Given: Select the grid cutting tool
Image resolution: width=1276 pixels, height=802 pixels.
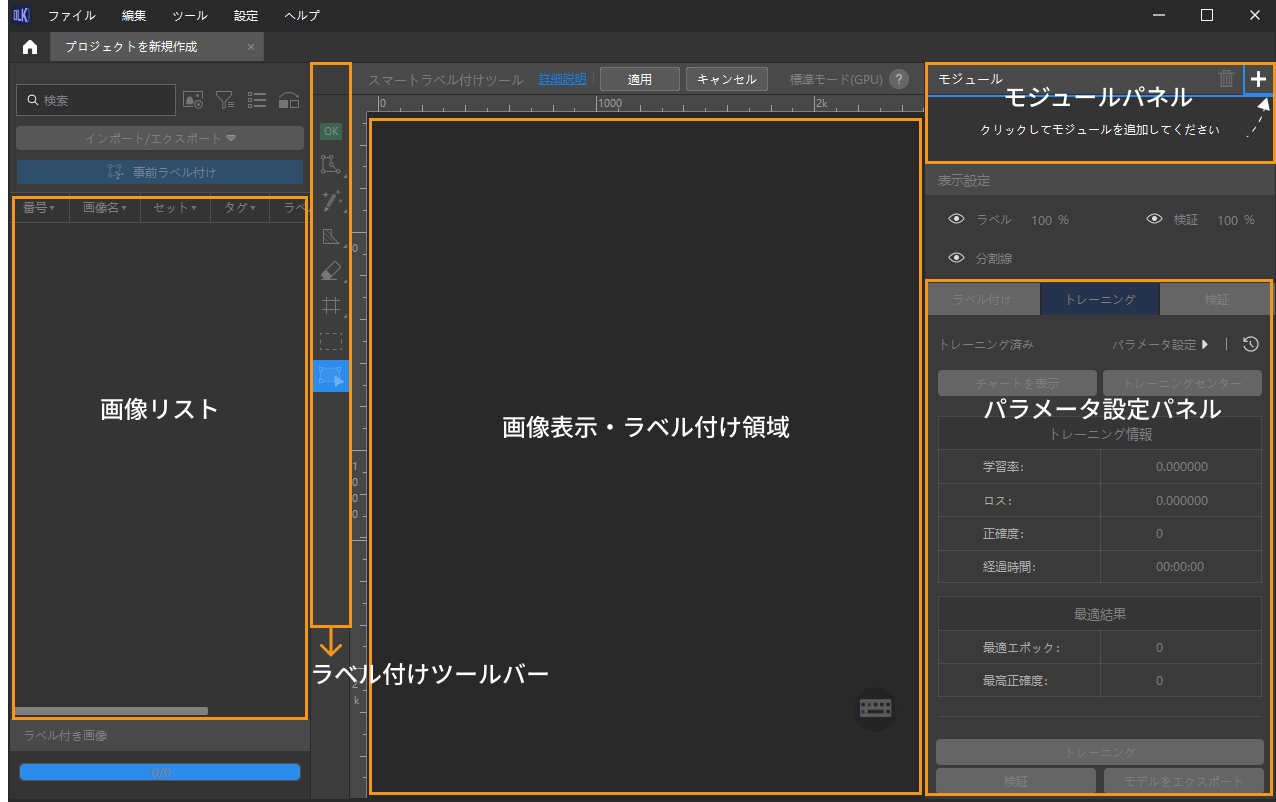Looking at the screenshot, I should click(331, 306).
